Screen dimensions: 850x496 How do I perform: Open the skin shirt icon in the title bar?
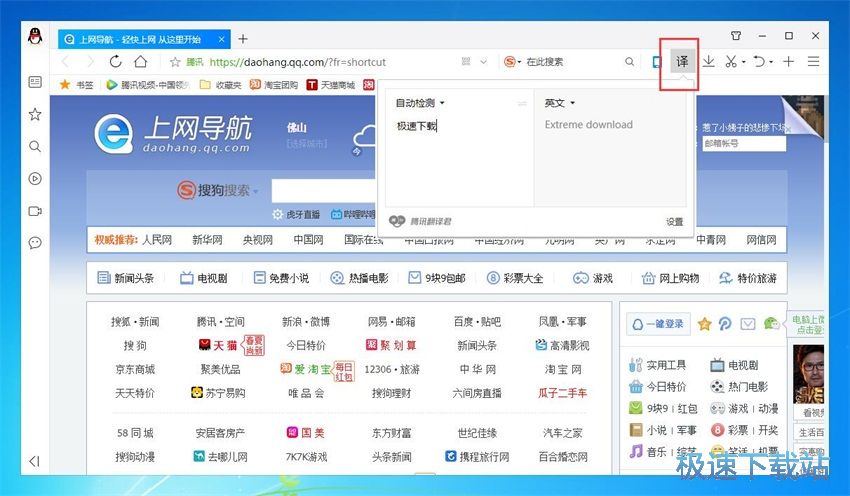tap(736, 36)
